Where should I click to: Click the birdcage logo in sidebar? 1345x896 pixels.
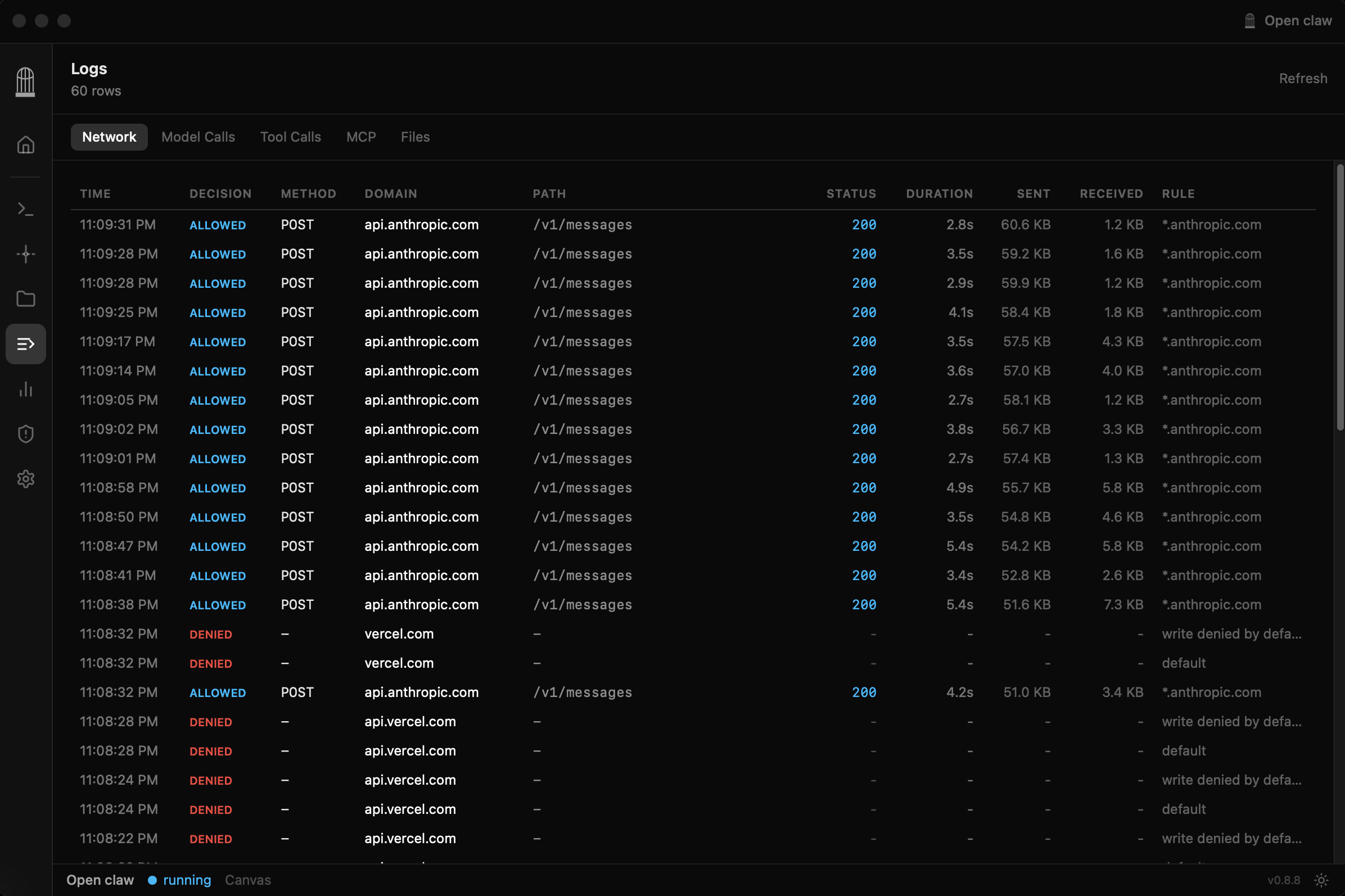click(x=25, y=82)
